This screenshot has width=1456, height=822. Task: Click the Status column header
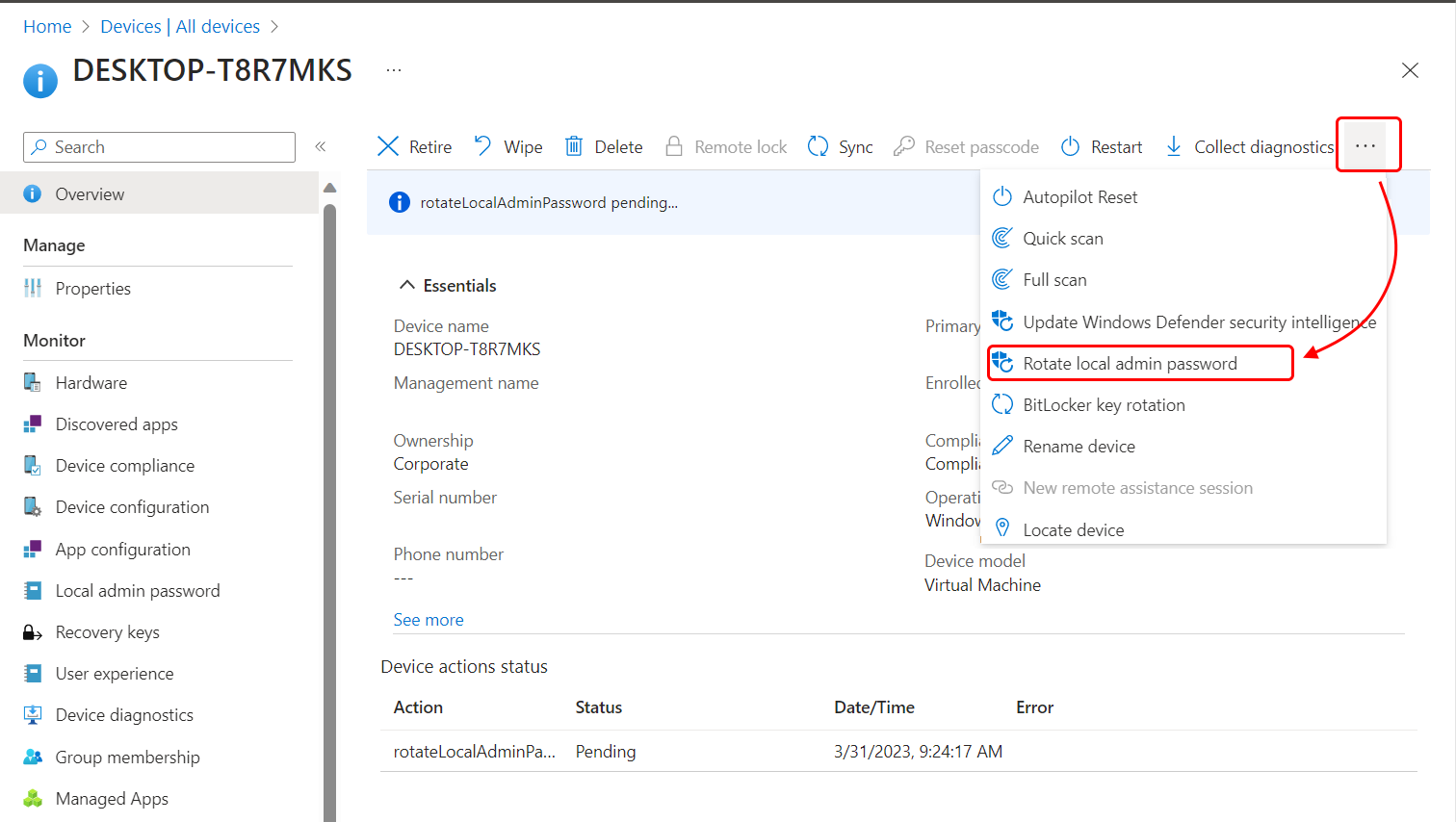click(599, 706)
